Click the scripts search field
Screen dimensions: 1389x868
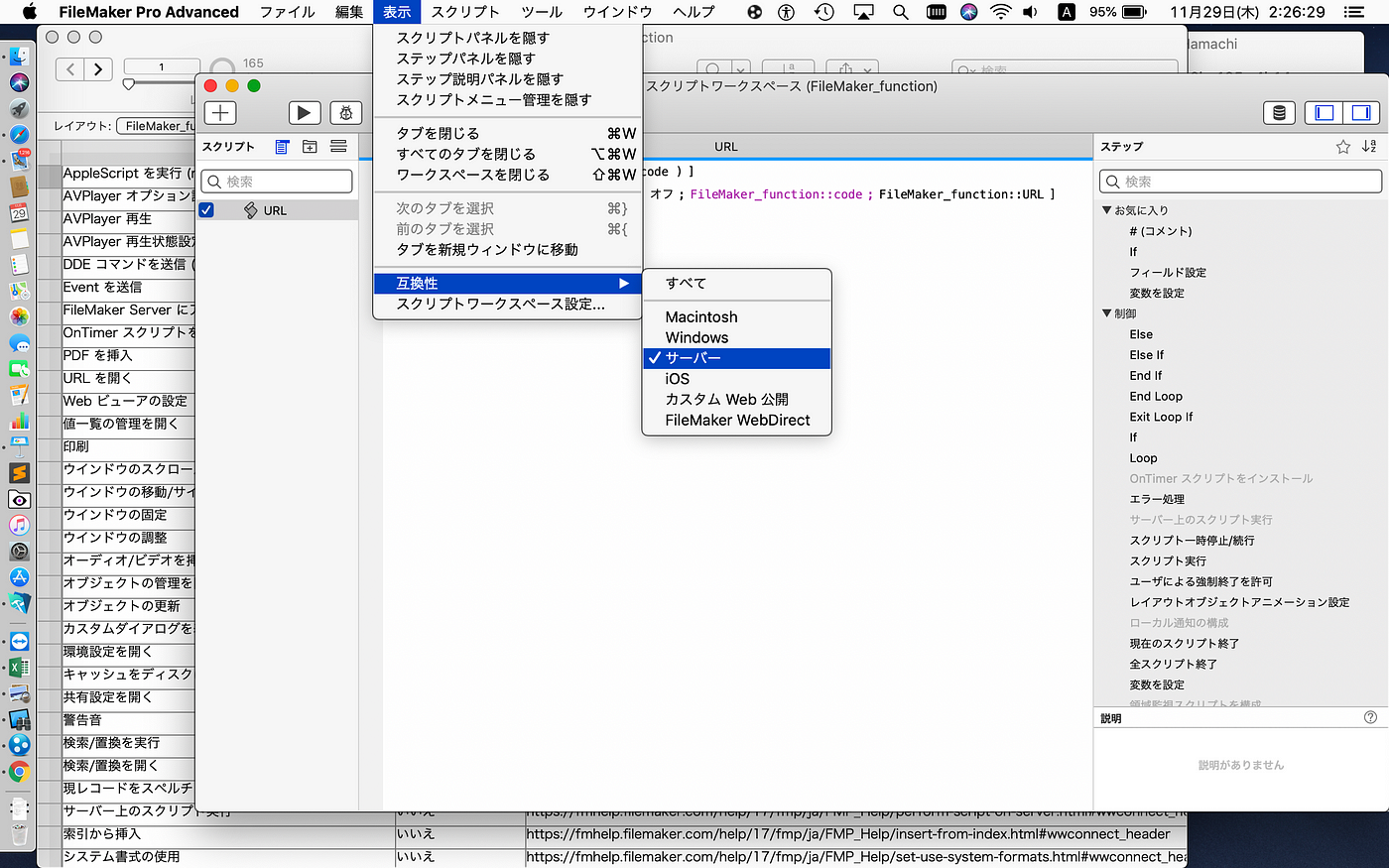[277, 182]
